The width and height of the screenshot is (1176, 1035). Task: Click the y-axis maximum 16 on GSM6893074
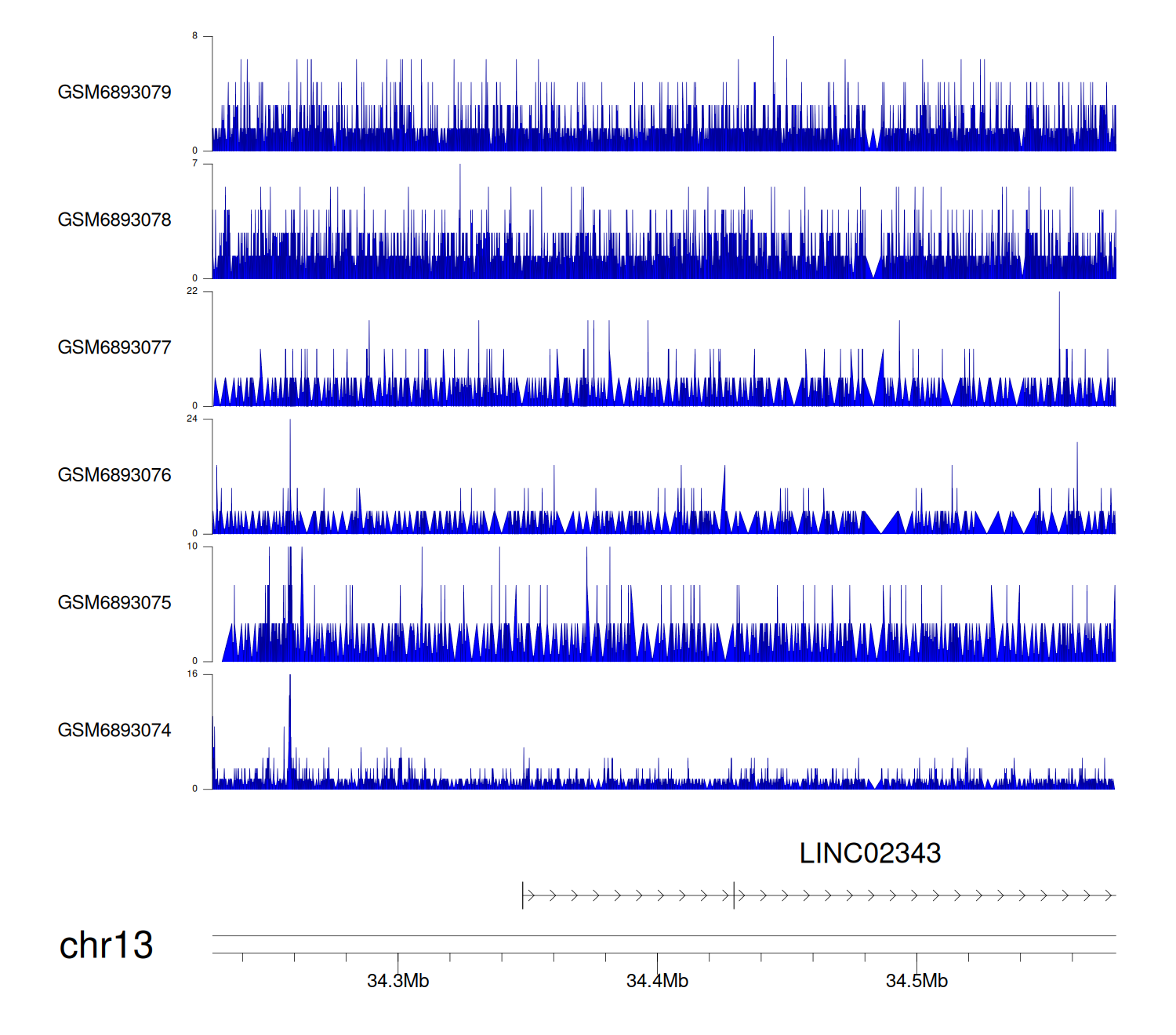coord(192,674)
